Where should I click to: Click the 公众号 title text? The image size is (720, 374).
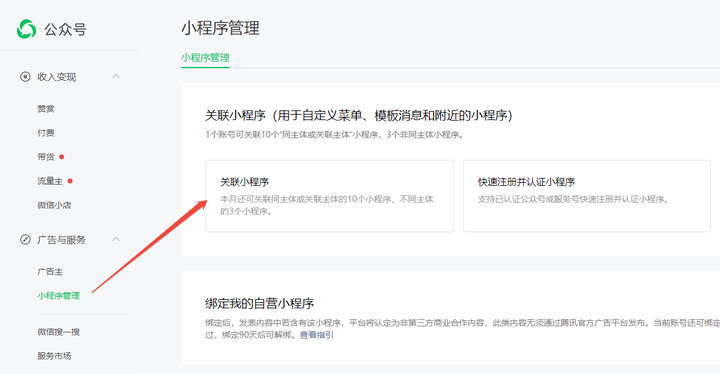point(65,29)
